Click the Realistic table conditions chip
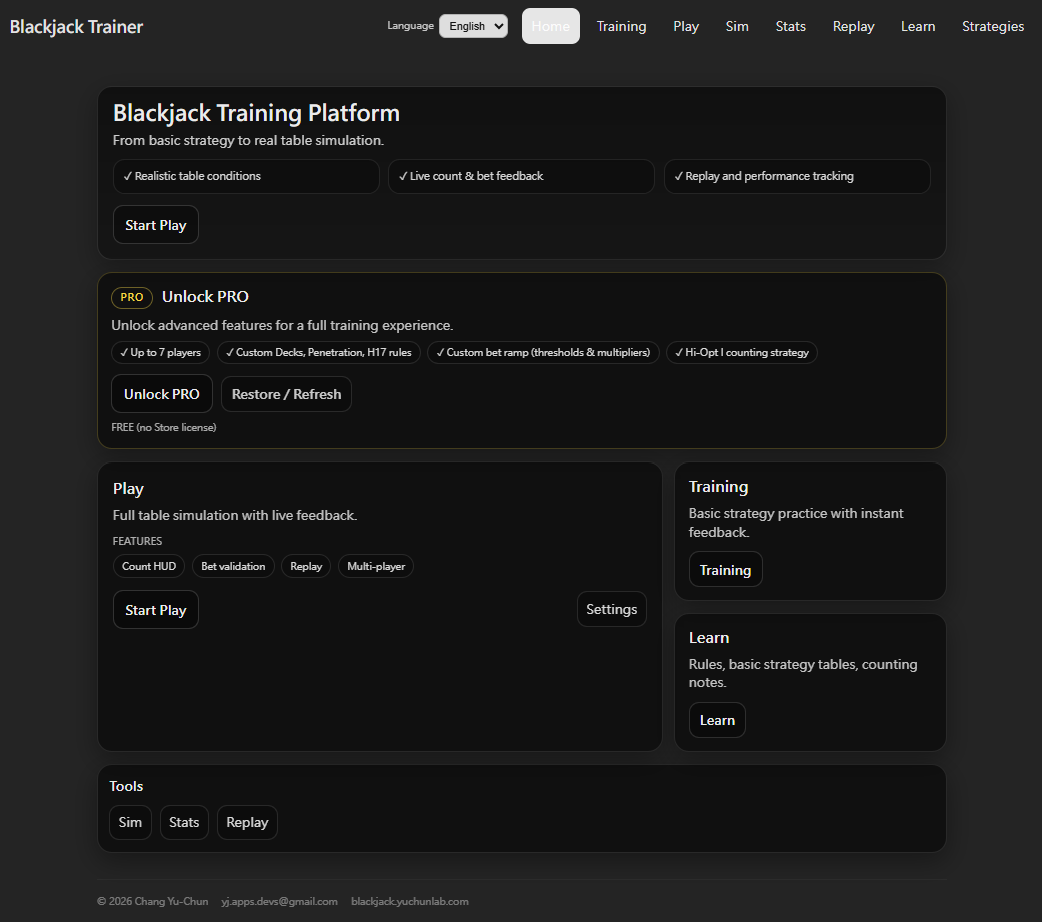This screenshot has width=1042, height=922. [x=246, y=176]
